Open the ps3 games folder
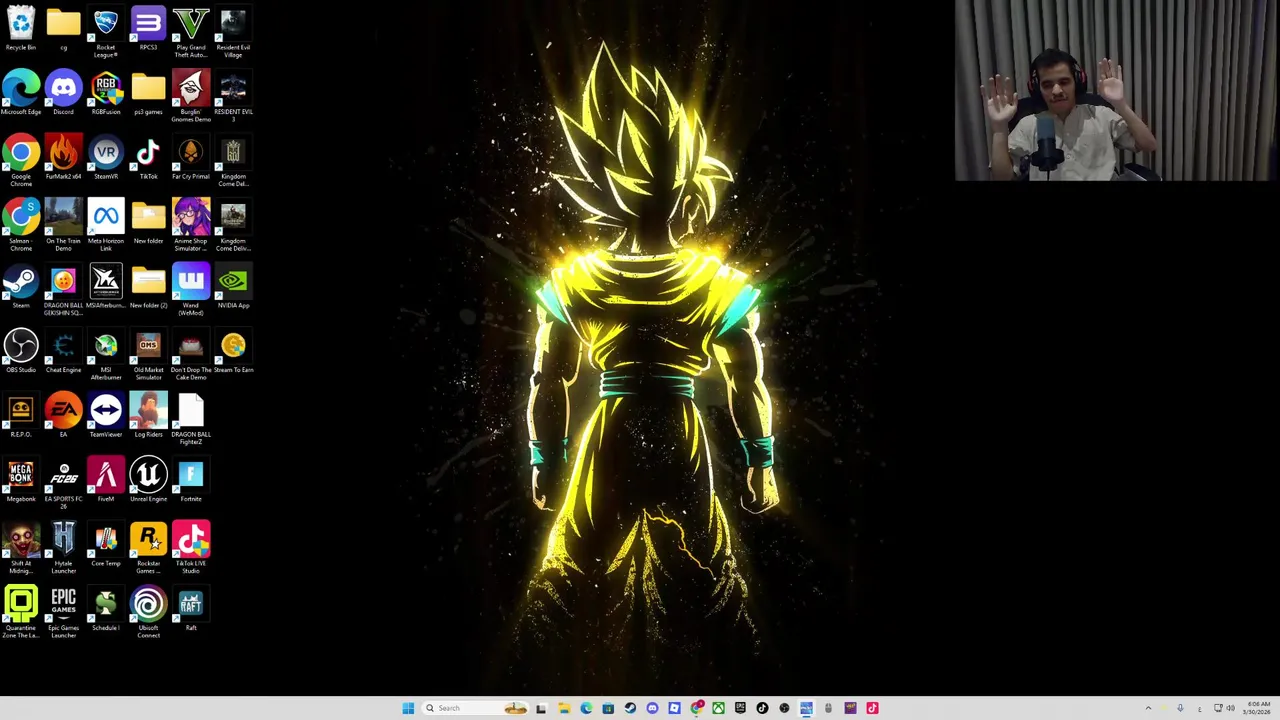 [x=148, y=93]
